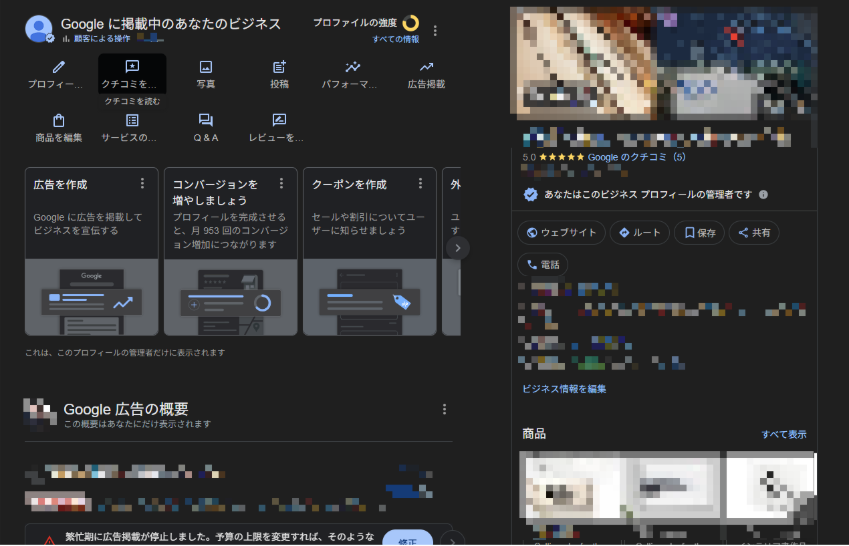Open クチコミを読む reviews icon

[x=132, y=67]
